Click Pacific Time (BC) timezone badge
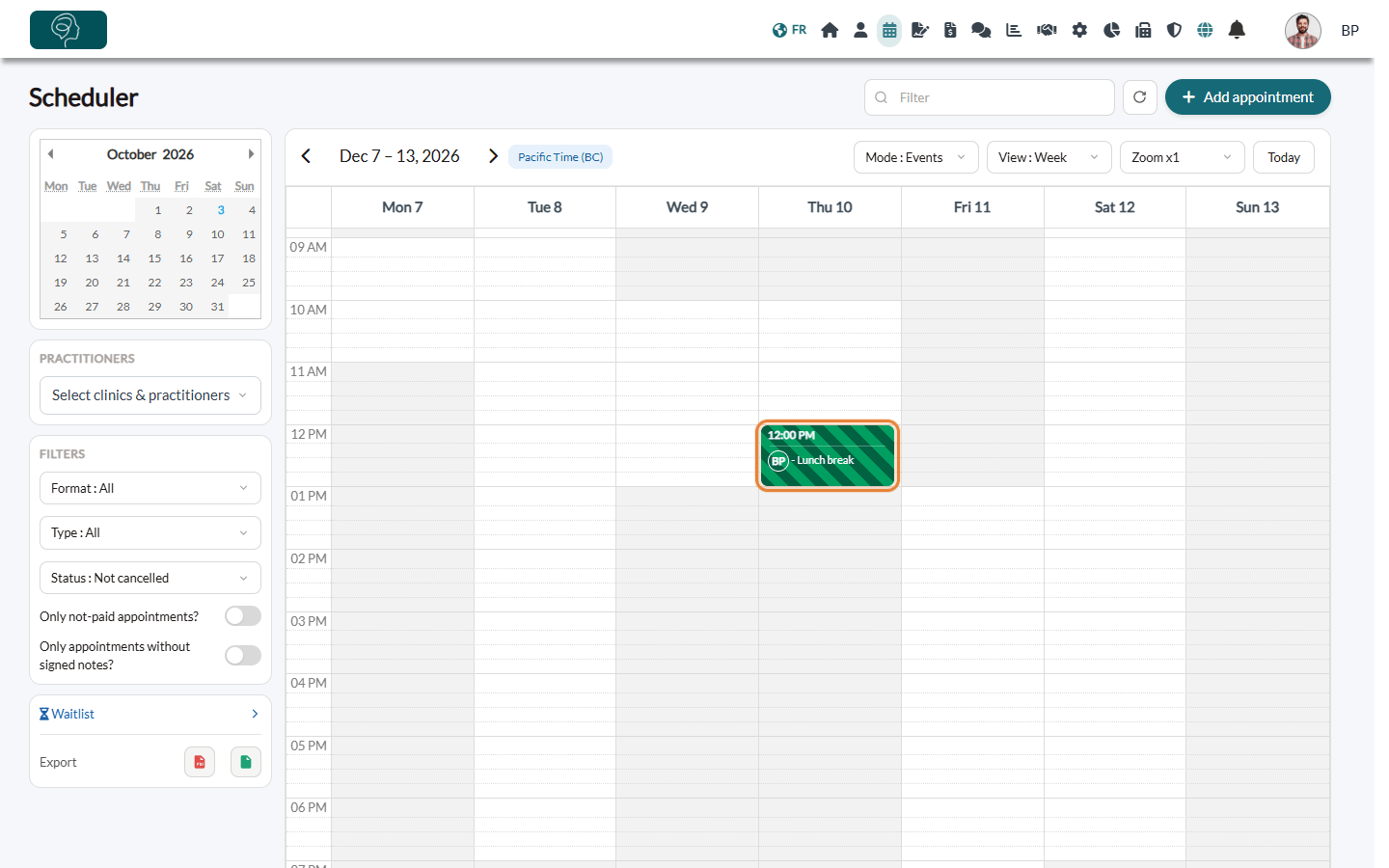The height and width of the screenshot is (868, 1389). point(560,157)
